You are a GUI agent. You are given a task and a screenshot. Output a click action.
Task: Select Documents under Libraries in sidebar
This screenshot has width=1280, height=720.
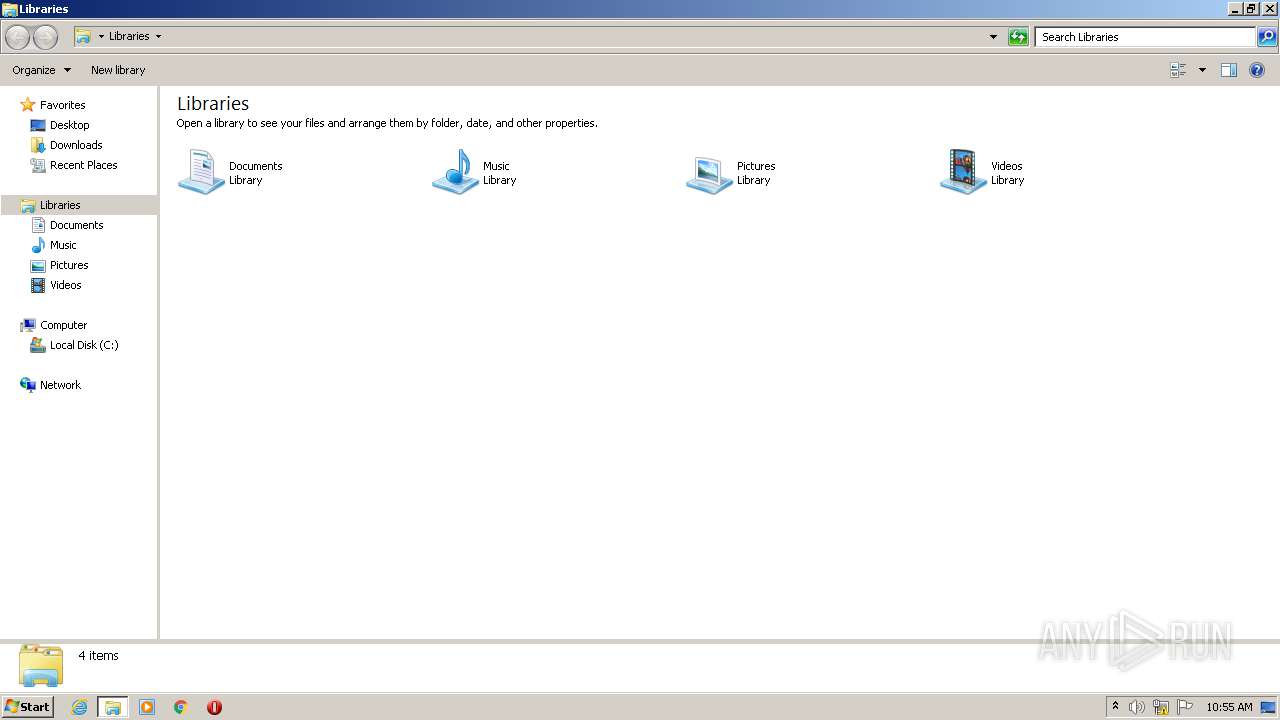pyautogui.click(x=76, y=225)
